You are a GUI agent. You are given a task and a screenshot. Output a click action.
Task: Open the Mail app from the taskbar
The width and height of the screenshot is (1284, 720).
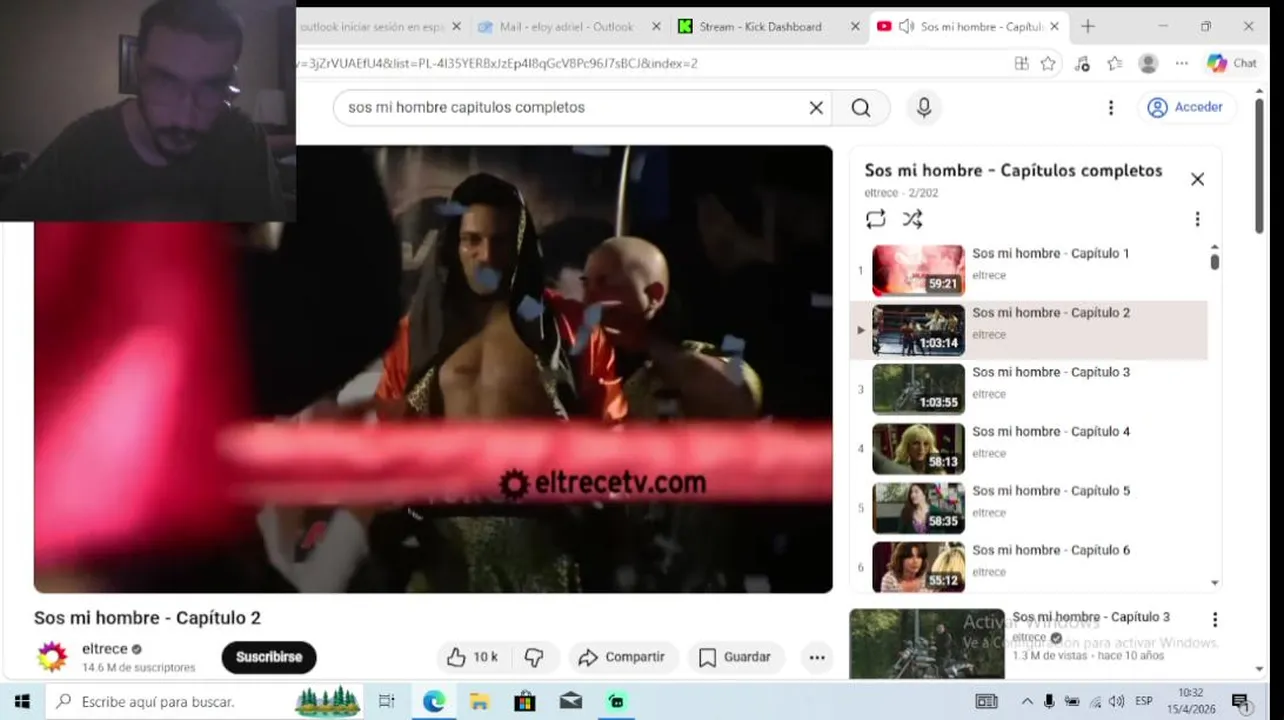tap(570, 702)
